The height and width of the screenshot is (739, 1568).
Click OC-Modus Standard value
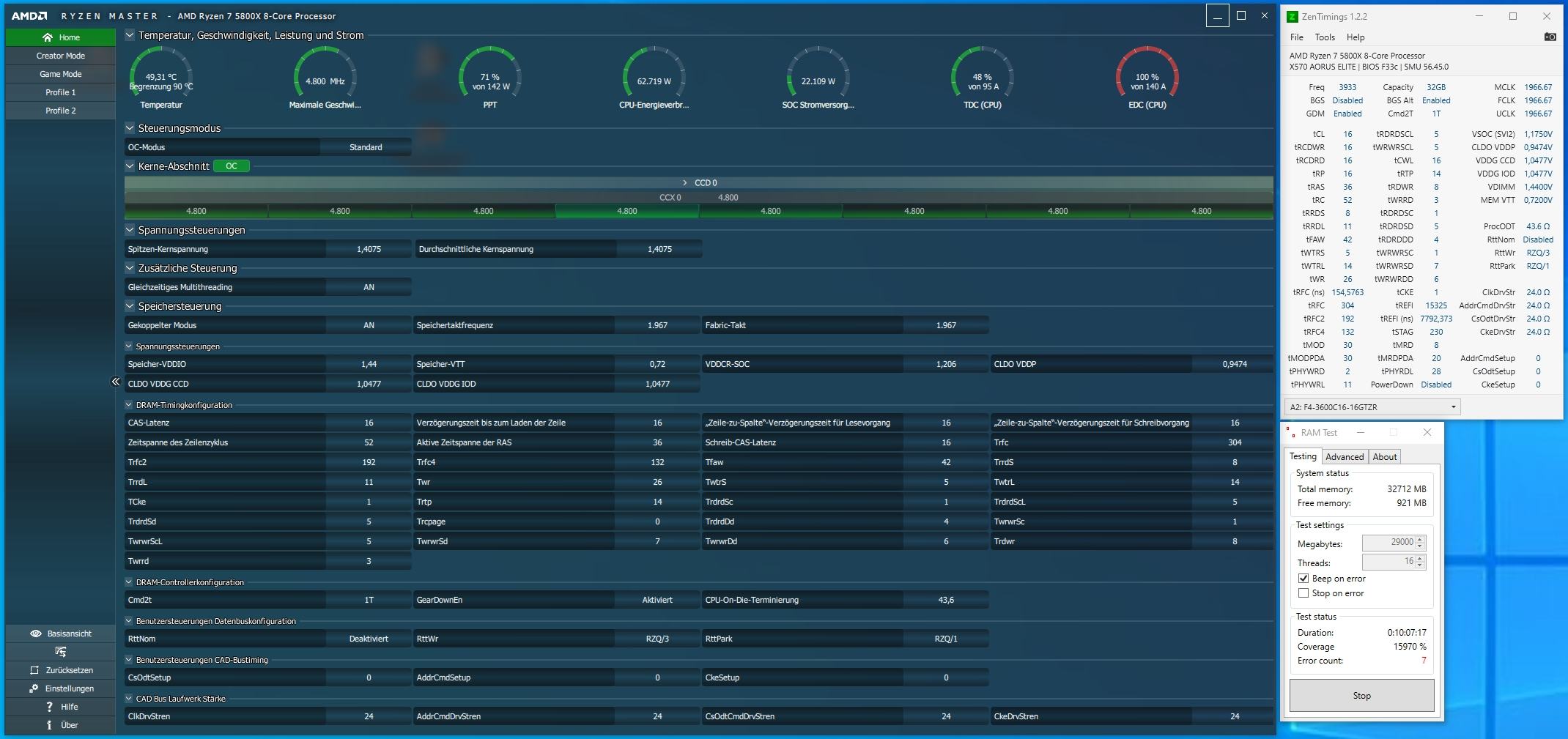pyautogui.click(x=366, y=147)
